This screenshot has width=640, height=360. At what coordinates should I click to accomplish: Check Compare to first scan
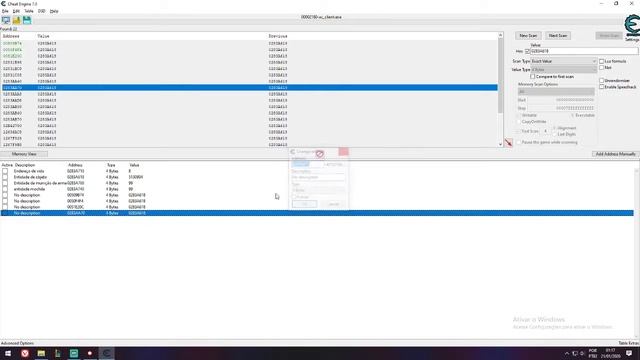533,77
